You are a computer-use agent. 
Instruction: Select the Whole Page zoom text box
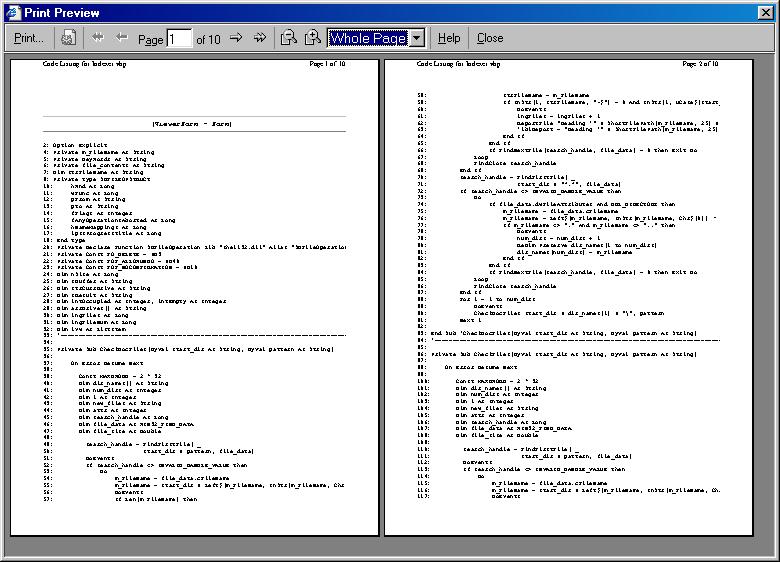(x=367, y=38)
